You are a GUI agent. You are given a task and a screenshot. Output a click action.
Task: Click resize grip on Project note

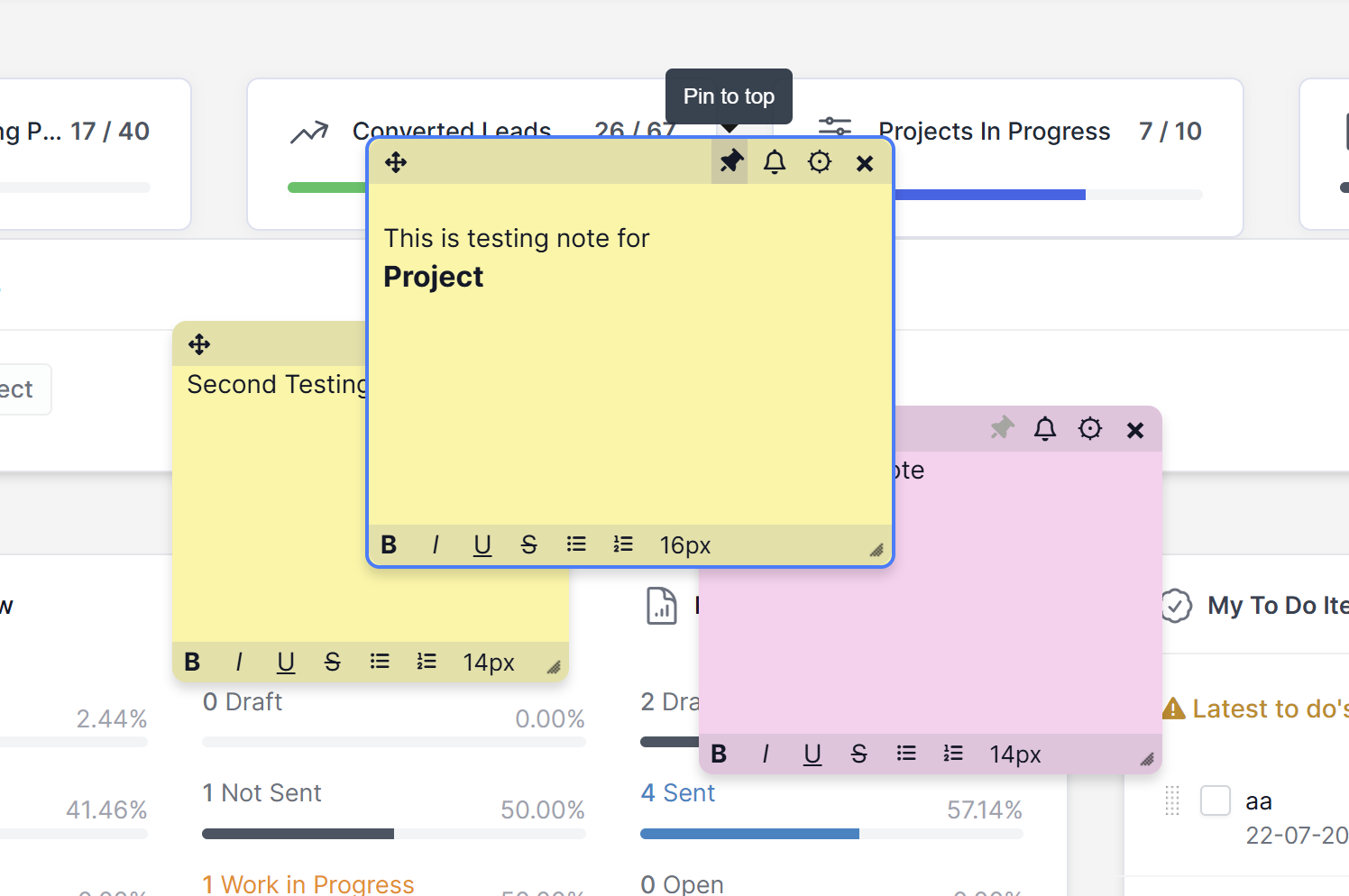(876, 550)
